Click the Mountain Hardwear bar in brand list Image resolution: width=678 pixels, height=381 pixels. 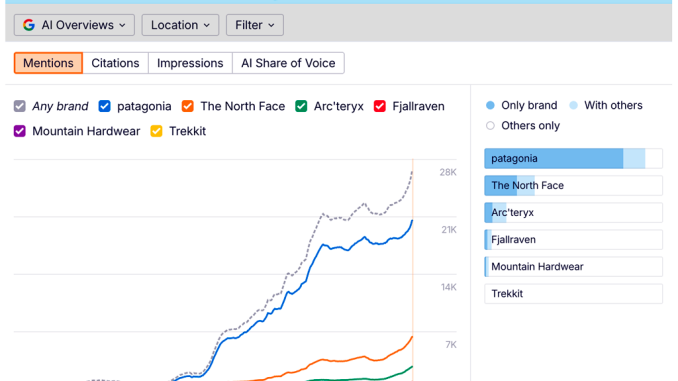(x=573, y=267)
